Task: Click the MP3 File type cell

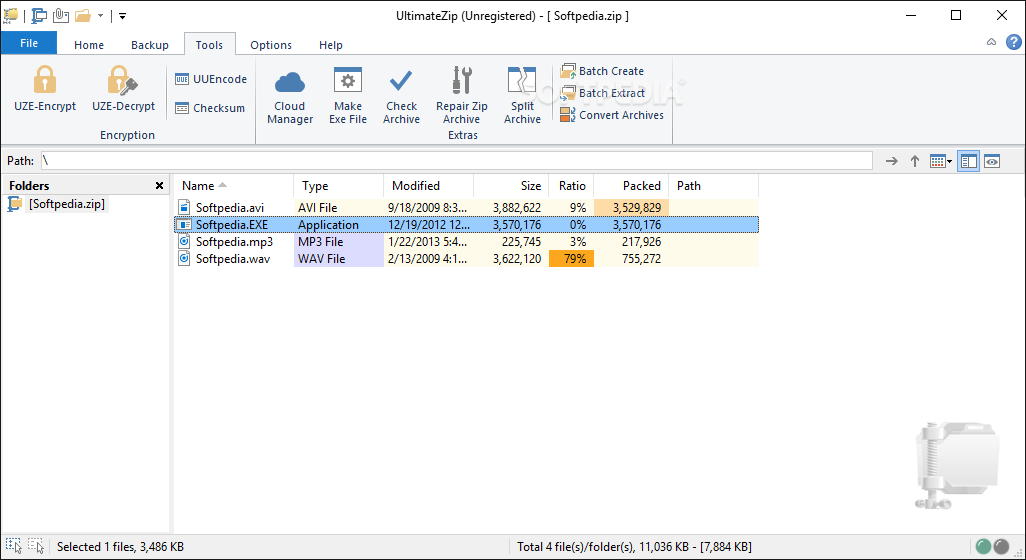Action: point(338,241)
